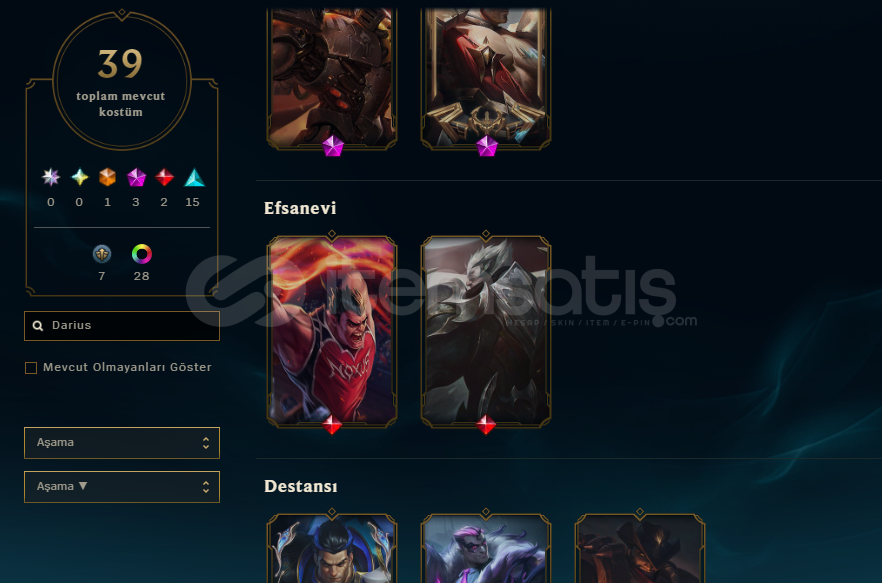Select the Destansı section heading
This screenshot has height=583, width=882.
coord(301,486)
